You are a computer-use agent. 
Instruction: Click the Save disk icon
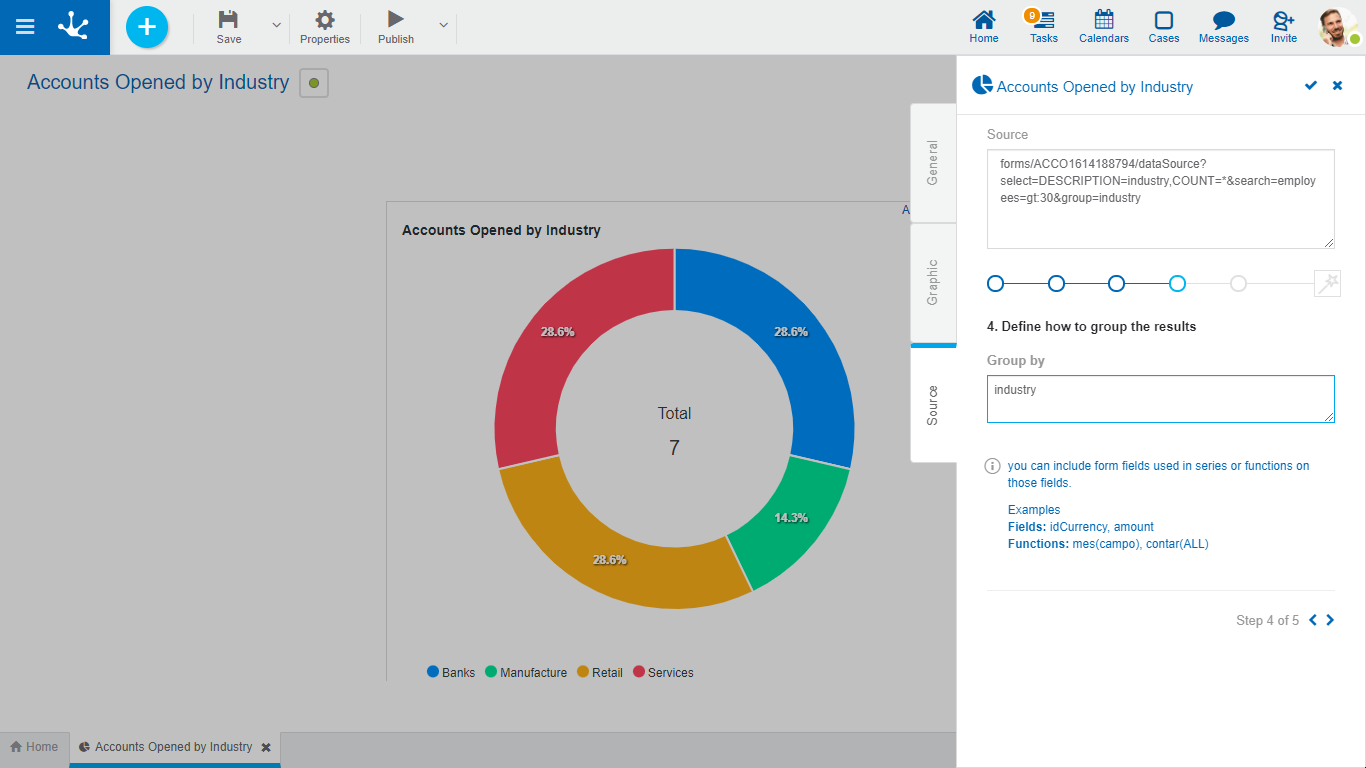[229, 20]
